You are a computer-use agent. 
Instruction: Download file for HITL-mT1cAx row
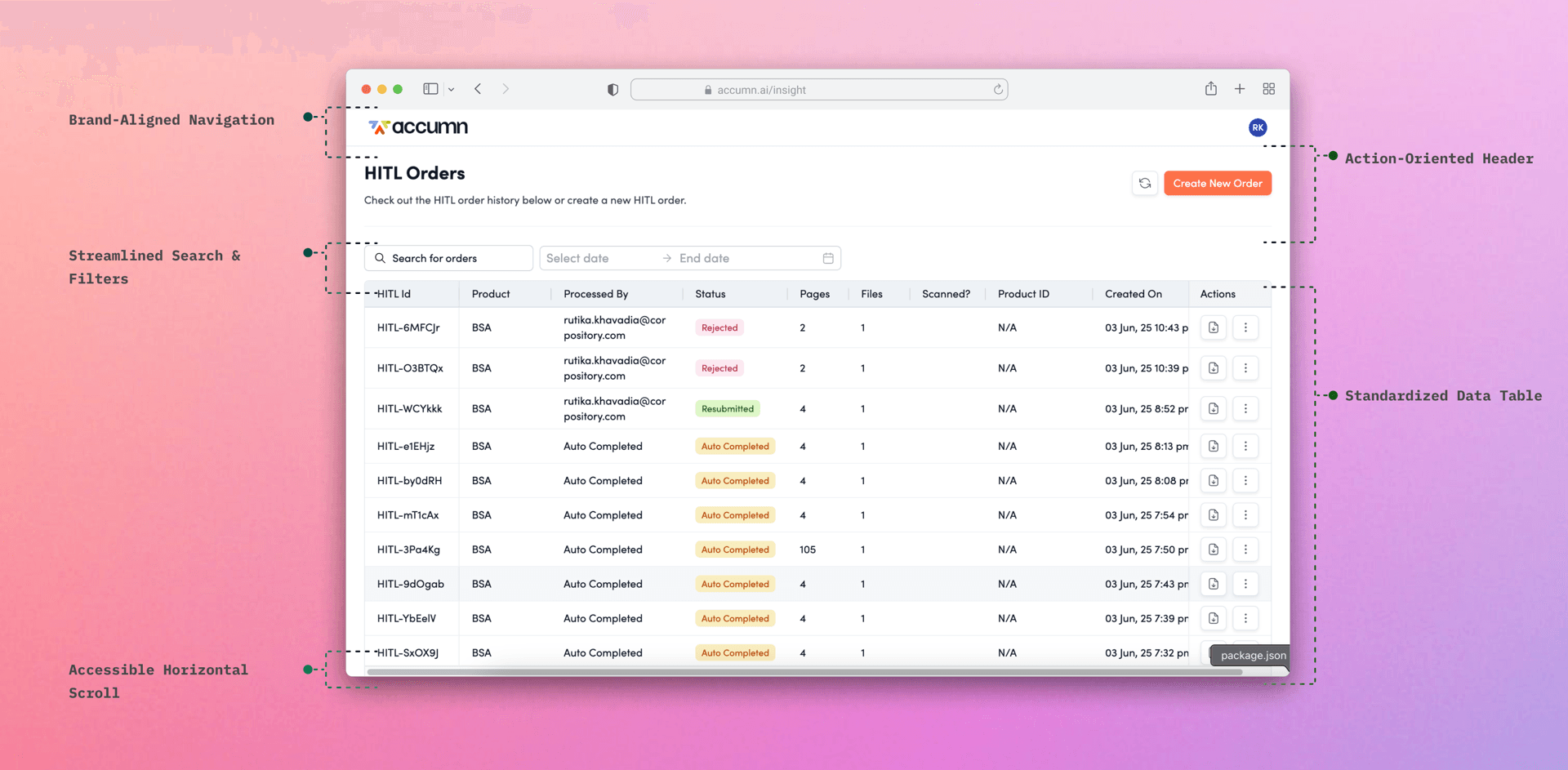1214,515
